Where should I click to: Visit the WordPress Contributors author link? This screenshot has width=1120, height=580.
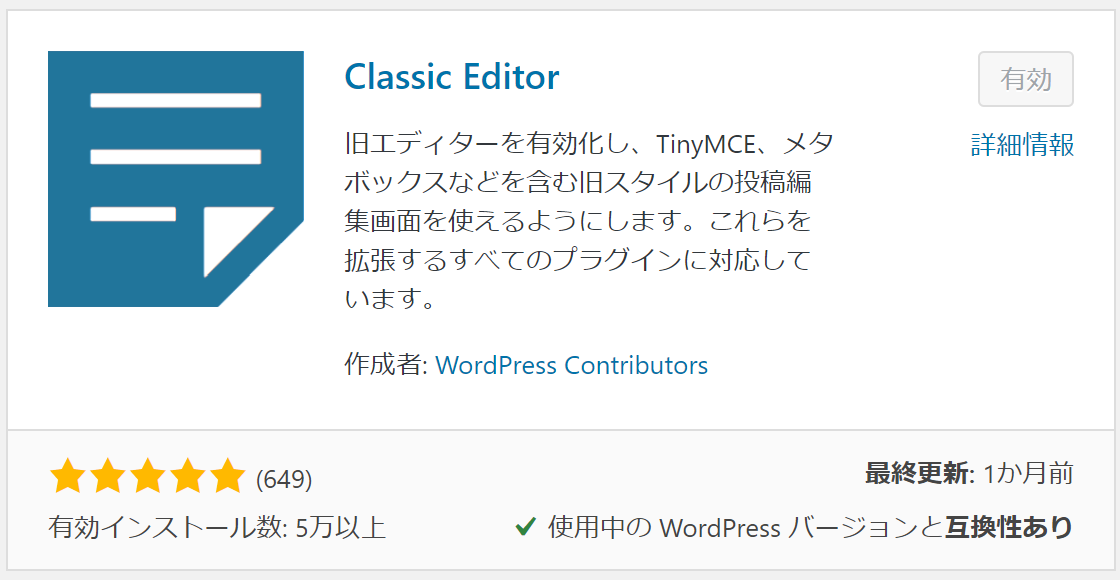[571, 365]
